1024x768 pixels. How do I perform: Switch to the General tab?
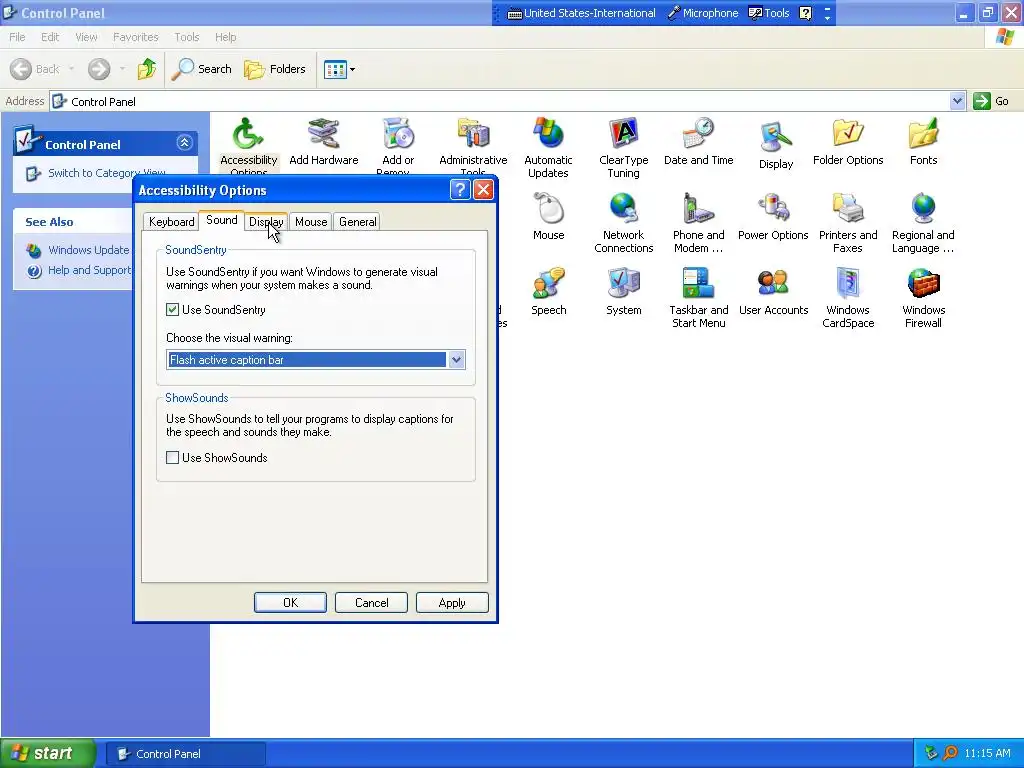coord(357,221)
